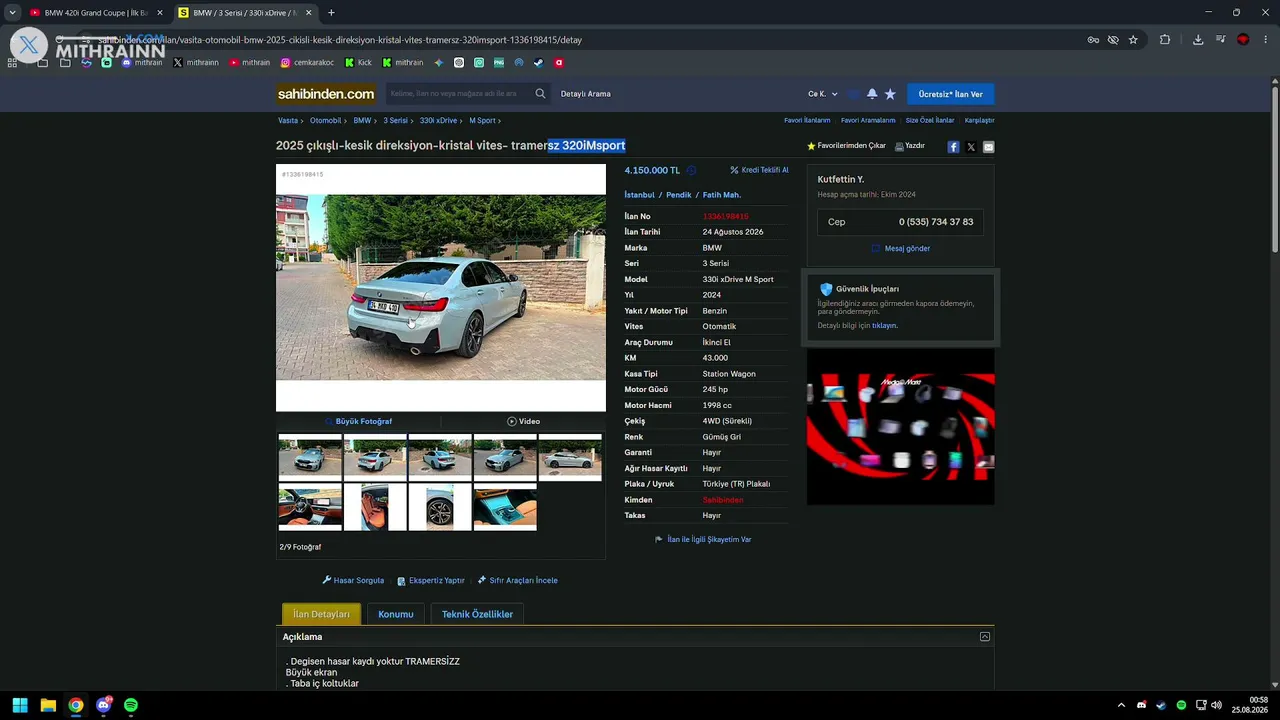Open the Chrome downloads icon
This screenshot has width=1280, height=720.
point(1198,40)
